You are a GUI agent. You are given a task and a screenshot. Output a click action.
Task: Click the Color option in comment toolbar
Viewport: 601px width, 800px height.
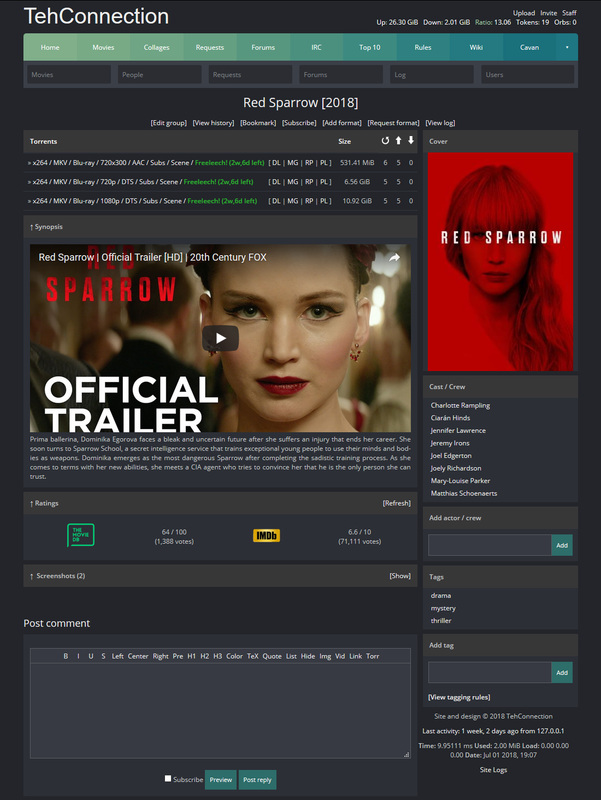coord(234,656)
